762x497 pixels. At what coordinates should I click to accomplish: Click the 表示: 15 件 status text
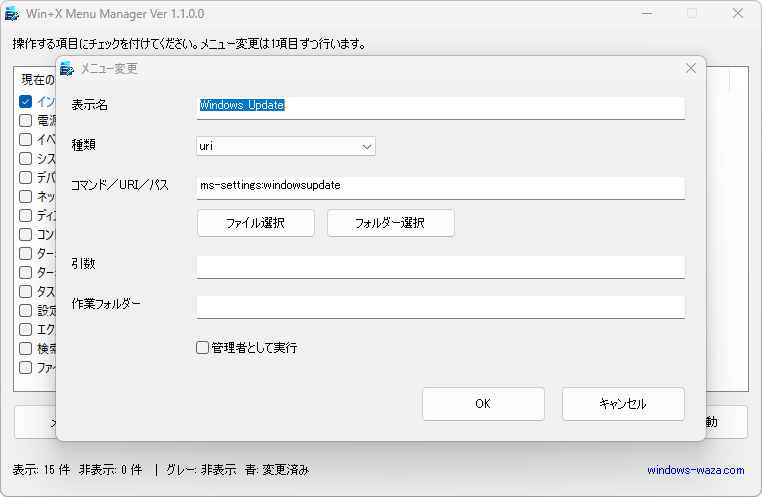coord(41,470)
